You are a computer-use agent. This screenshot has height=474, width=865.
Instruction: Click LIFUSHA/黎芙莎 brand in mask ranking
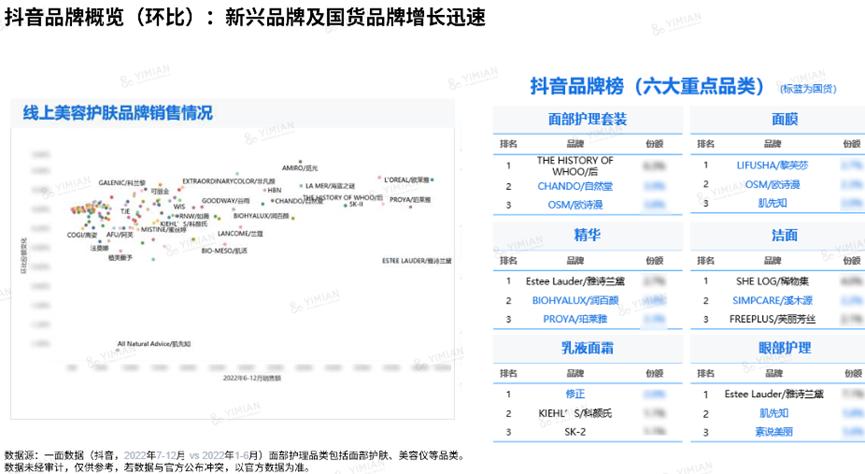[x=772, y=165]
